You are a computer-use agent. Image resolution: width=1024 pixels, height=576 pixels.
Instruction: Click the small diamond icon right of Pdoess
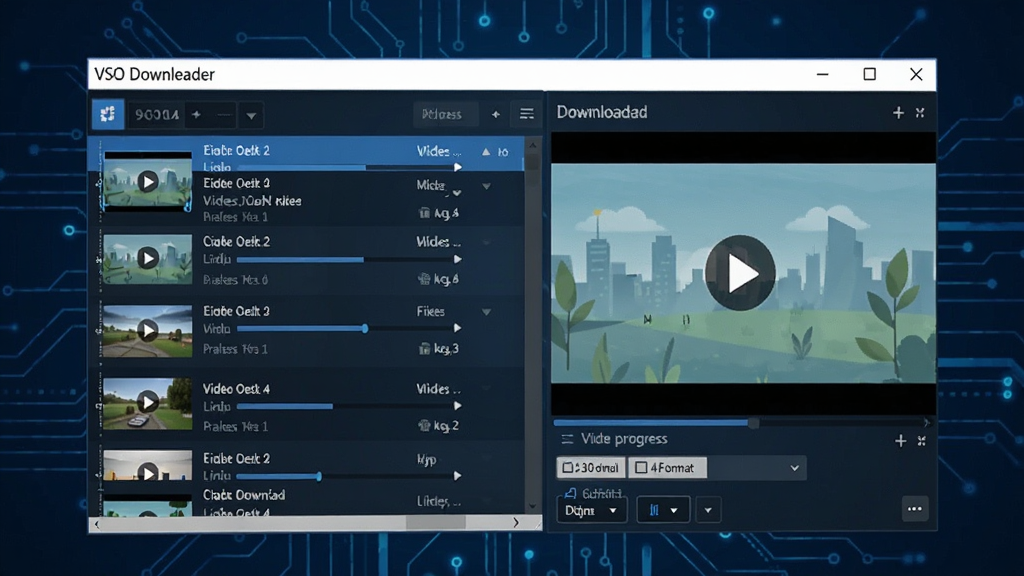(496, 115)
